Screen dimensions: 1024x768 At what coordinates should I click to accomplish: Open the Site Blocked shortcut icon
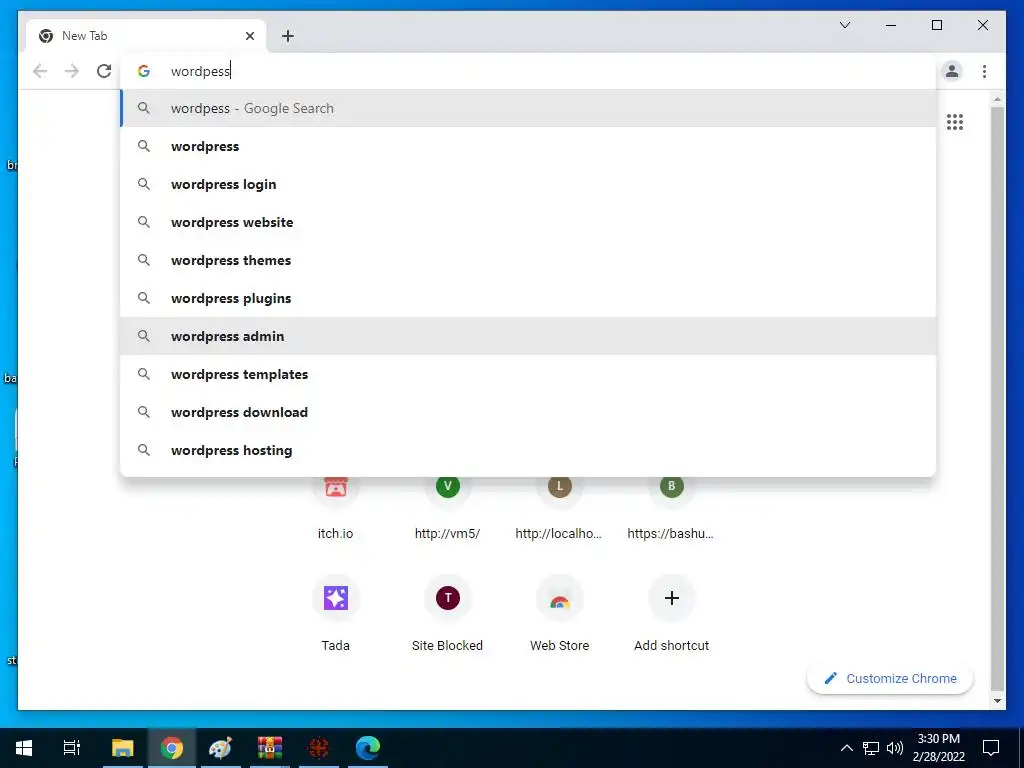click(x=447, y=598)
